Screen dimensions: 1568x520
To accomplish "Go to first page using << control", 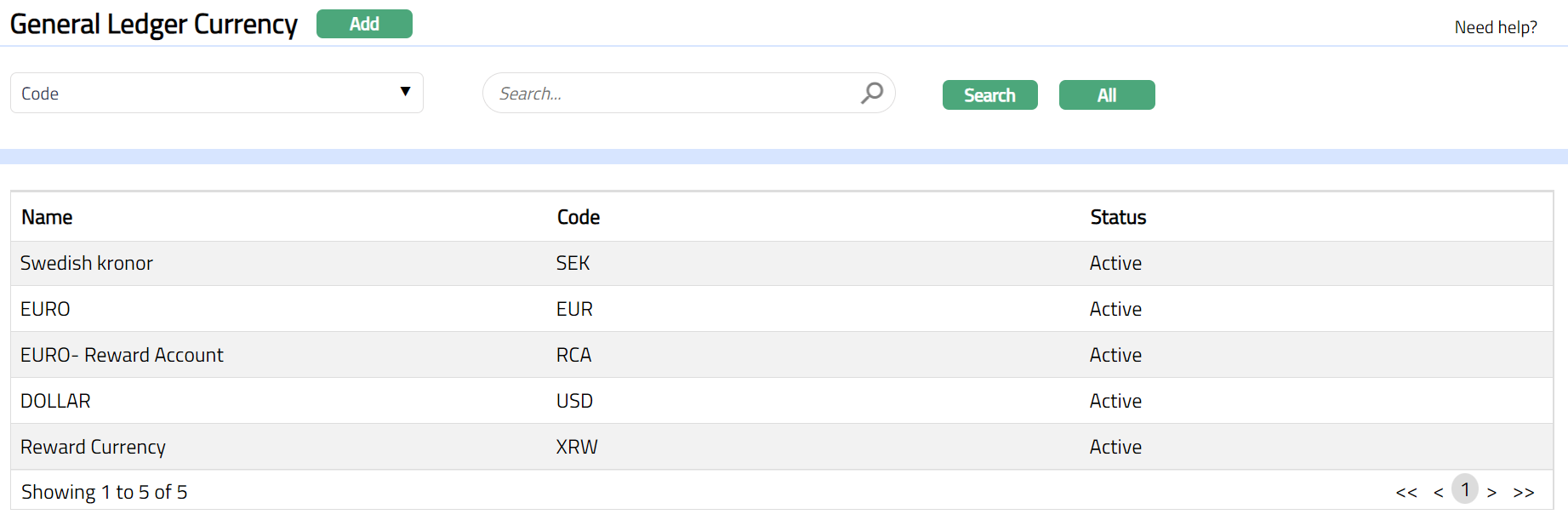I will point(1406,492).
